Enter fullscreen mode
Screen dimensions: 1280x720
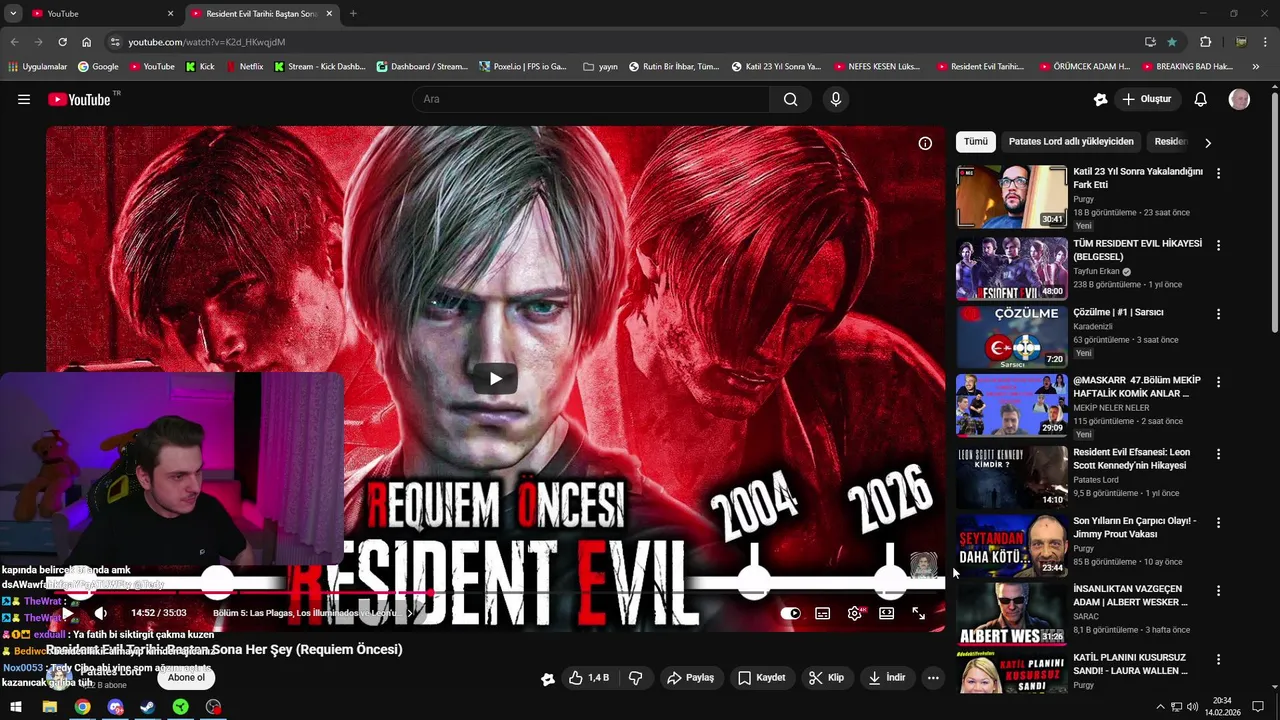pos(918,613)
